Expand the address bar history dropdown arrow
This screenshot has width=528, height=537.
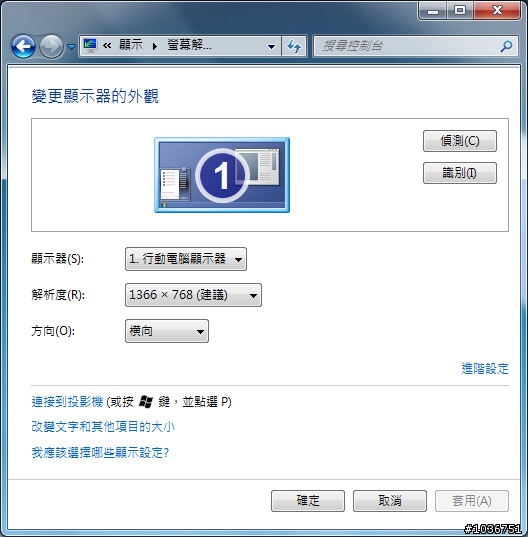271,46
